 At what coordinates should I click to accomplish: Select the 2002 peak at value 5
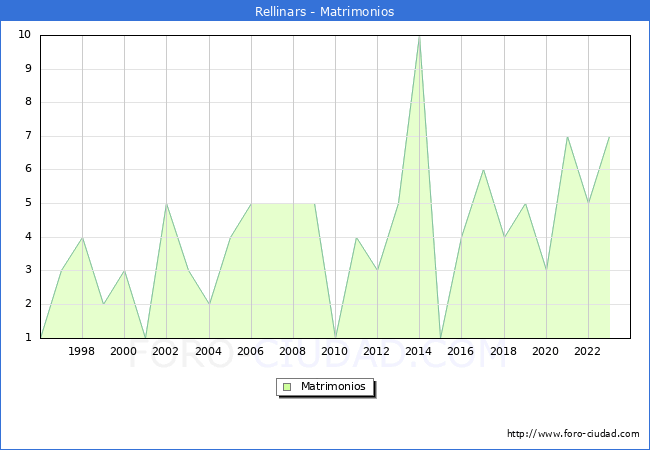pos(166,204)
